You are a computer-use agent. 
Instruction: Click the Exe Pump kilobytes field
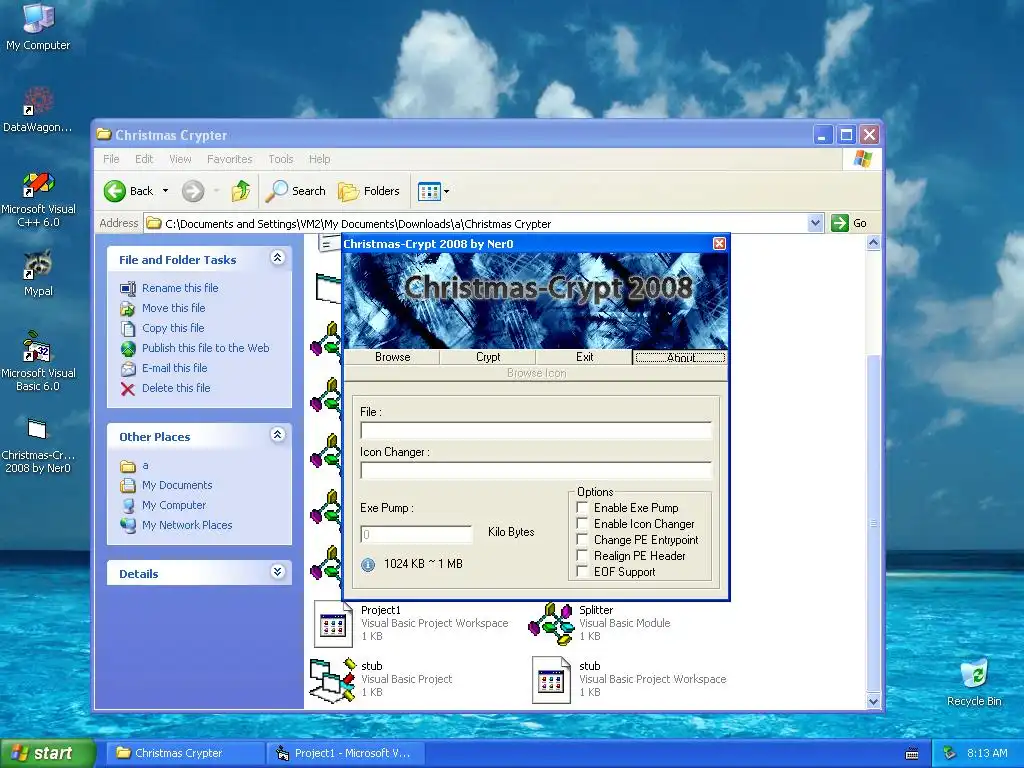pos(416,534)
